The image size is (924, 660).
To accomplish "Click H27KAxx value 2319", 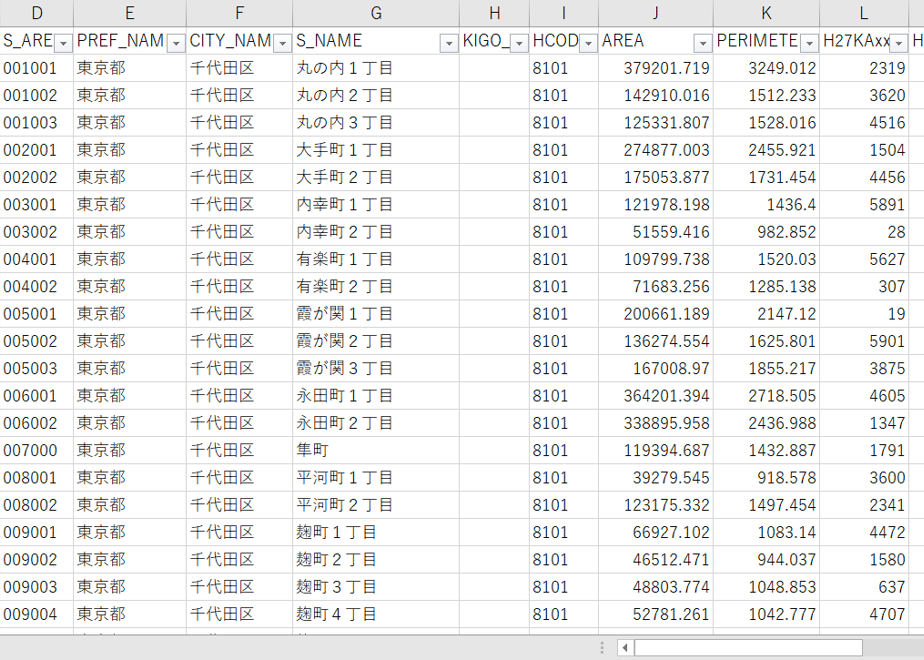I will tap(863, 68).
